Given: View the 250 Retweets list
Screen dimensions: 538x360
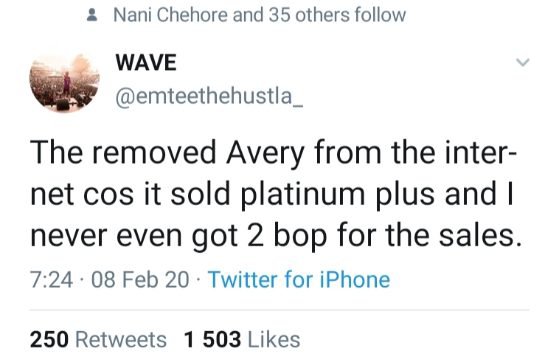Looking at the screenshot, I should click(98, 339).
